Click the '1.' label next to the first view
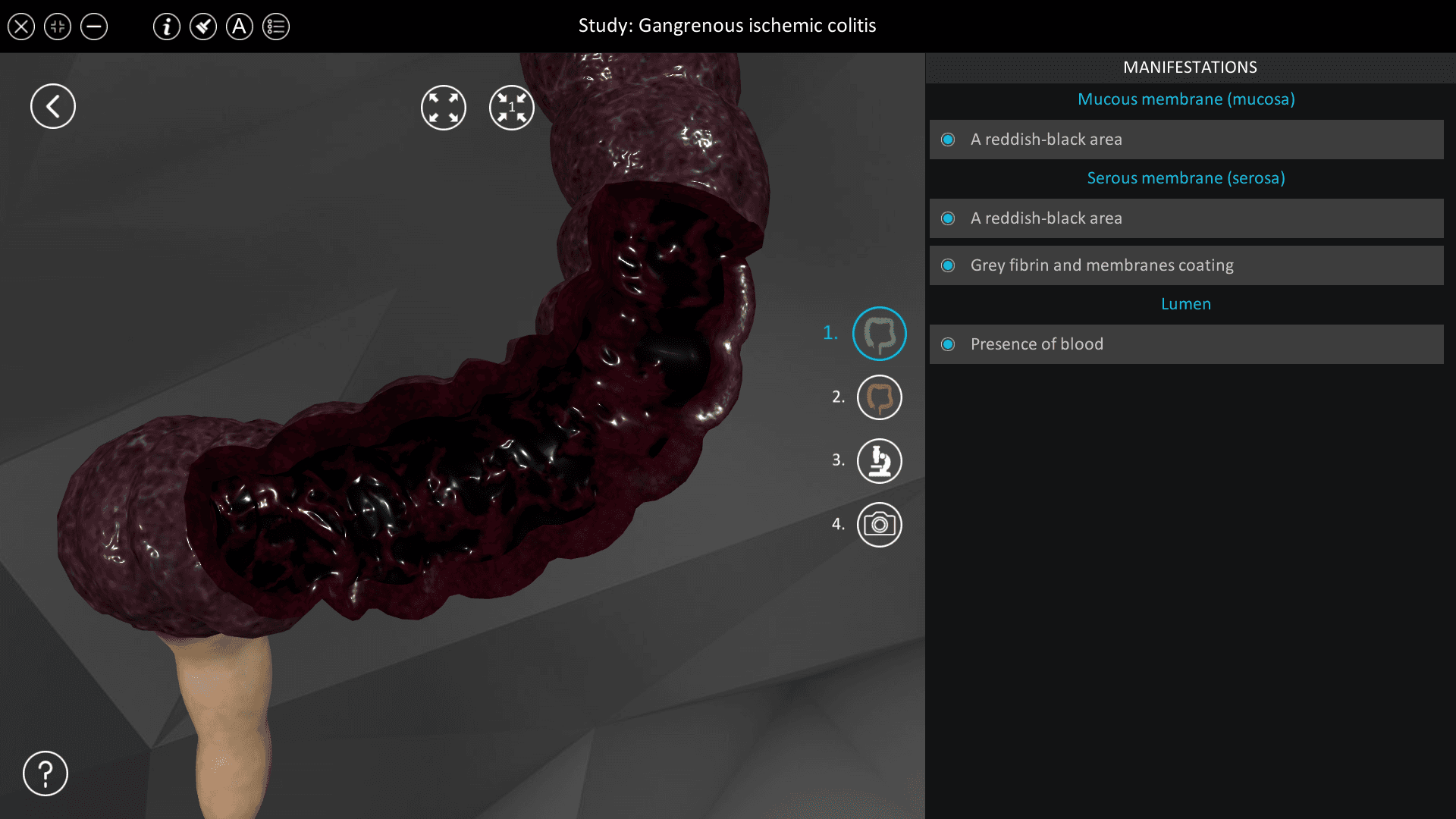Viewport: 1456px width, 819px height. (830, 333)
